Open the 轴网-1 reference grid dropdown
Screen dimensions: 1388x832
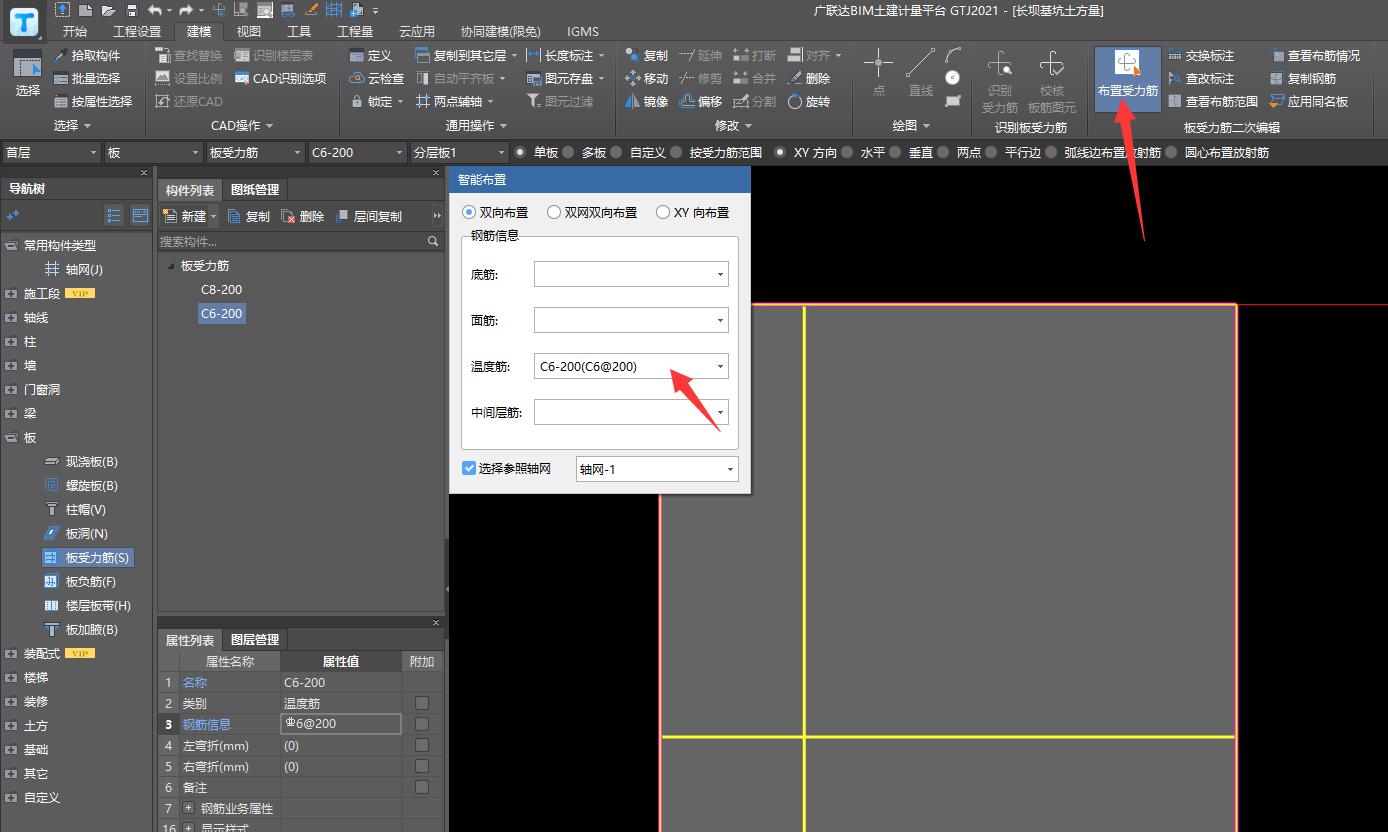(x=657, y=469)
